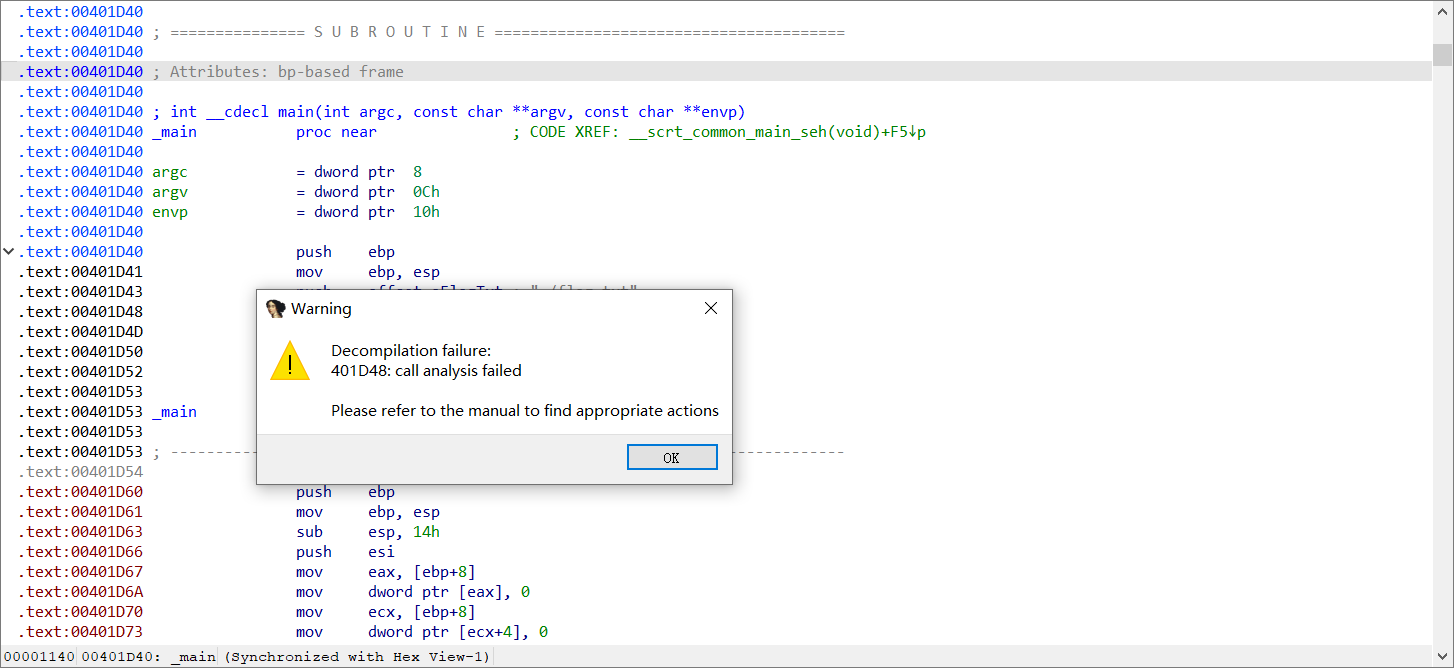1454x668 pixels.
Task: Click the yellow warning triangle icon
Action: click(290, 360)
